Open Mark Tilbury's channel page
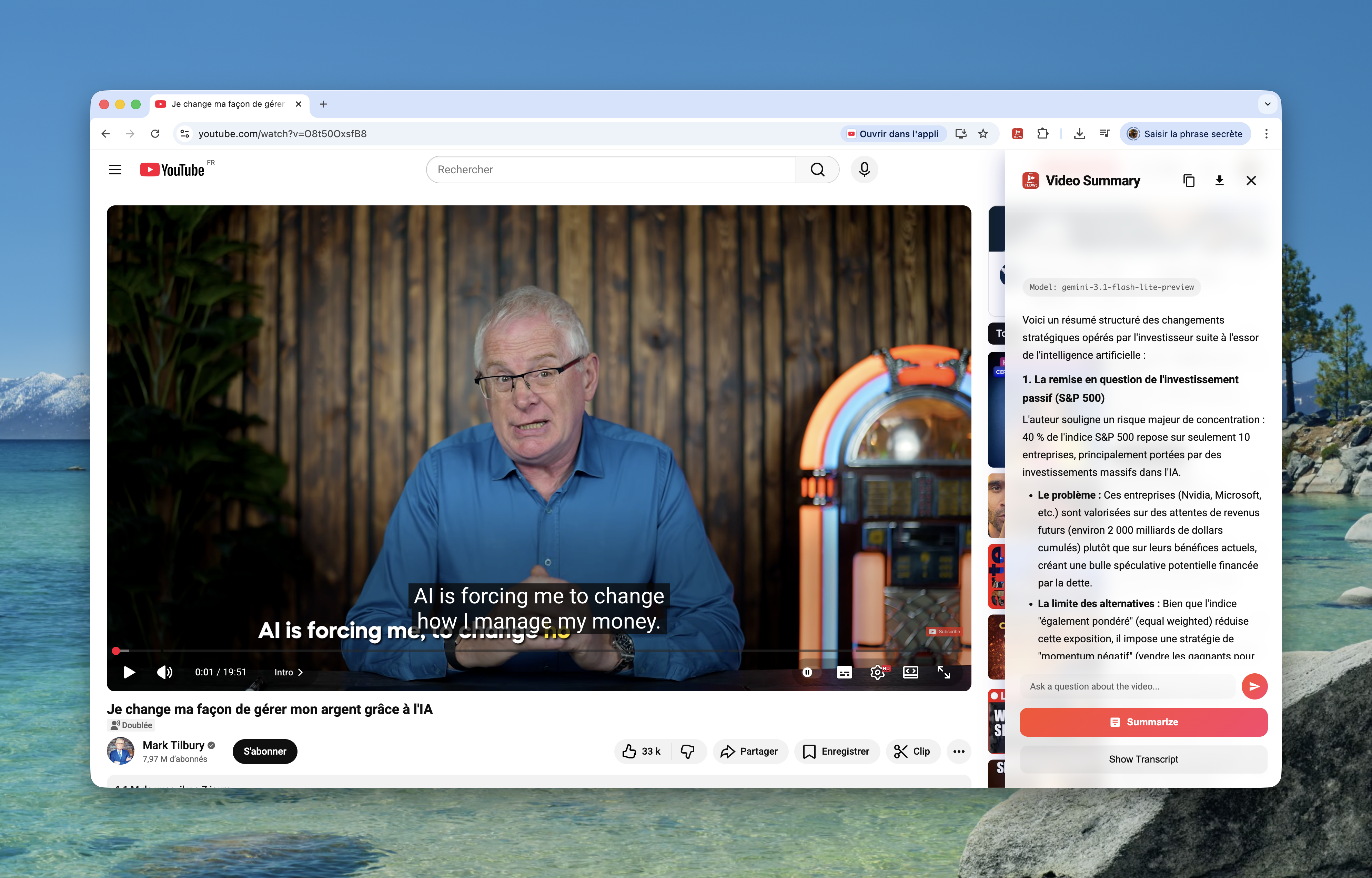 173,745
